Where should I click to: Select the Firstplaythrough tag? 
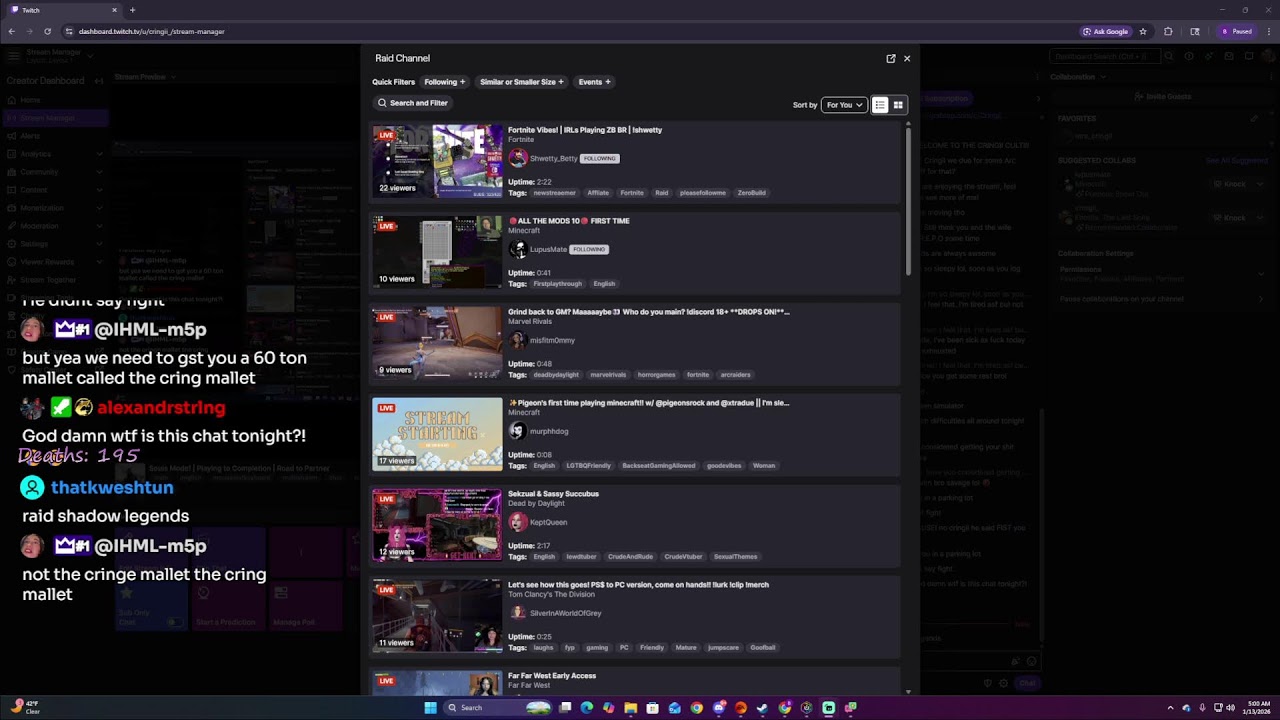tap(557, 284)
